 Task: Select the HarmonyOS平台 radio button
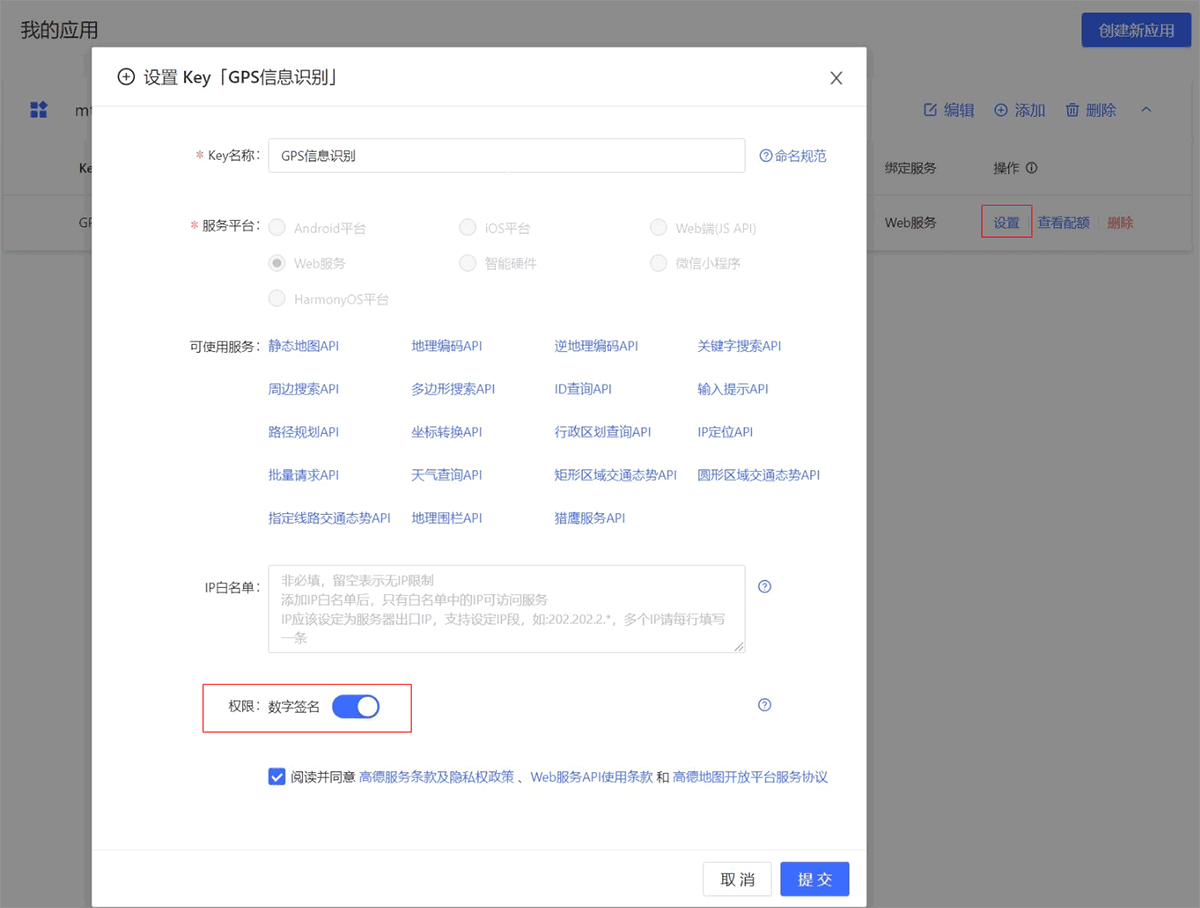(x=277, y=298)
